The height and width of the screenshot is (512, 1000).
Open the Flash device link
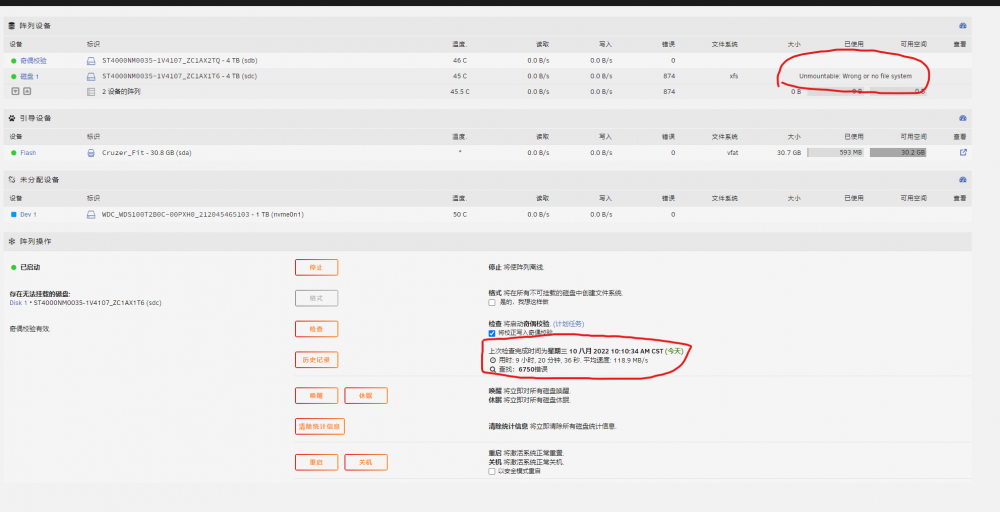coord(28,153)
